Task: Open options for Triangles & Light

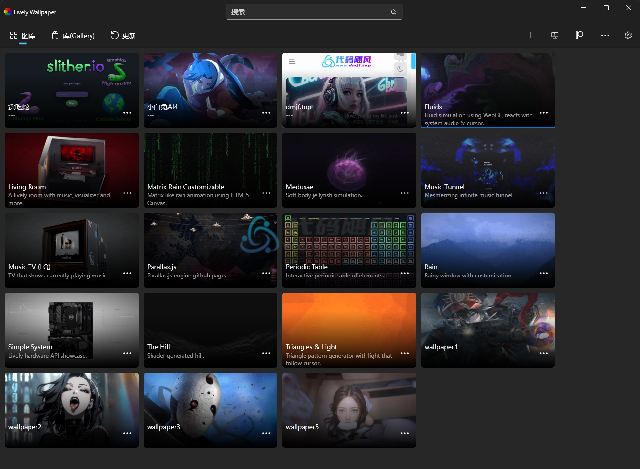Action: point(404,353)
